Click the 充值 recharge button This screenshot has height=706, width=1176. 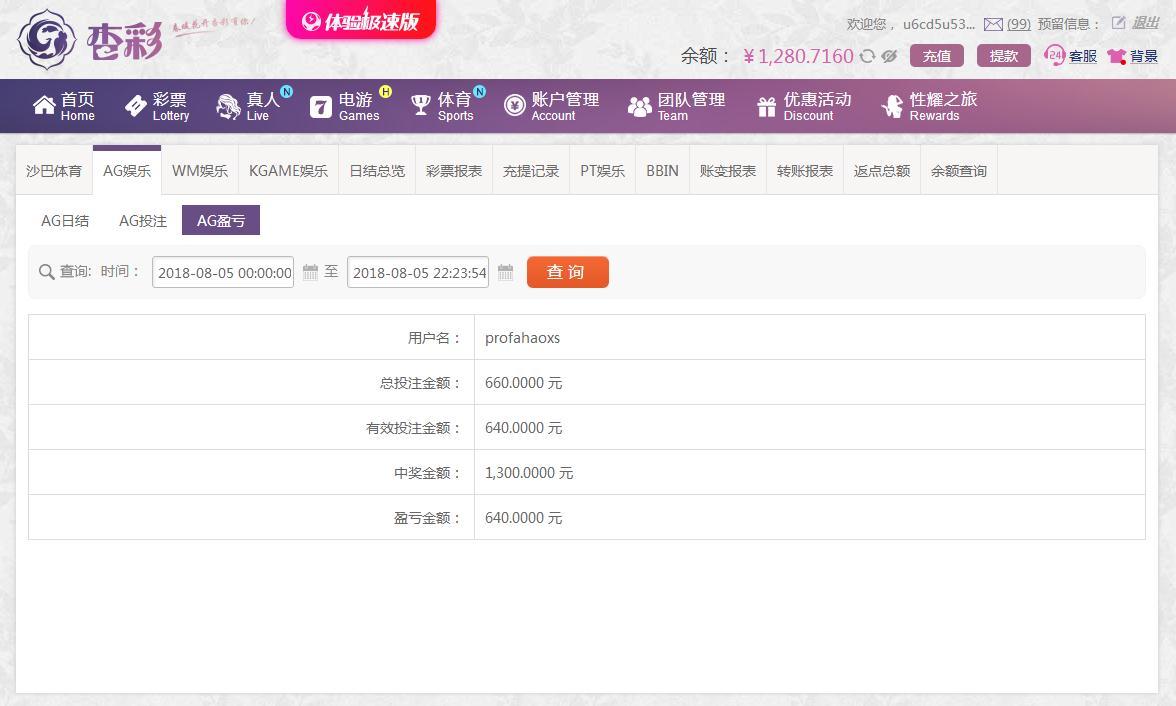[937, 56]
